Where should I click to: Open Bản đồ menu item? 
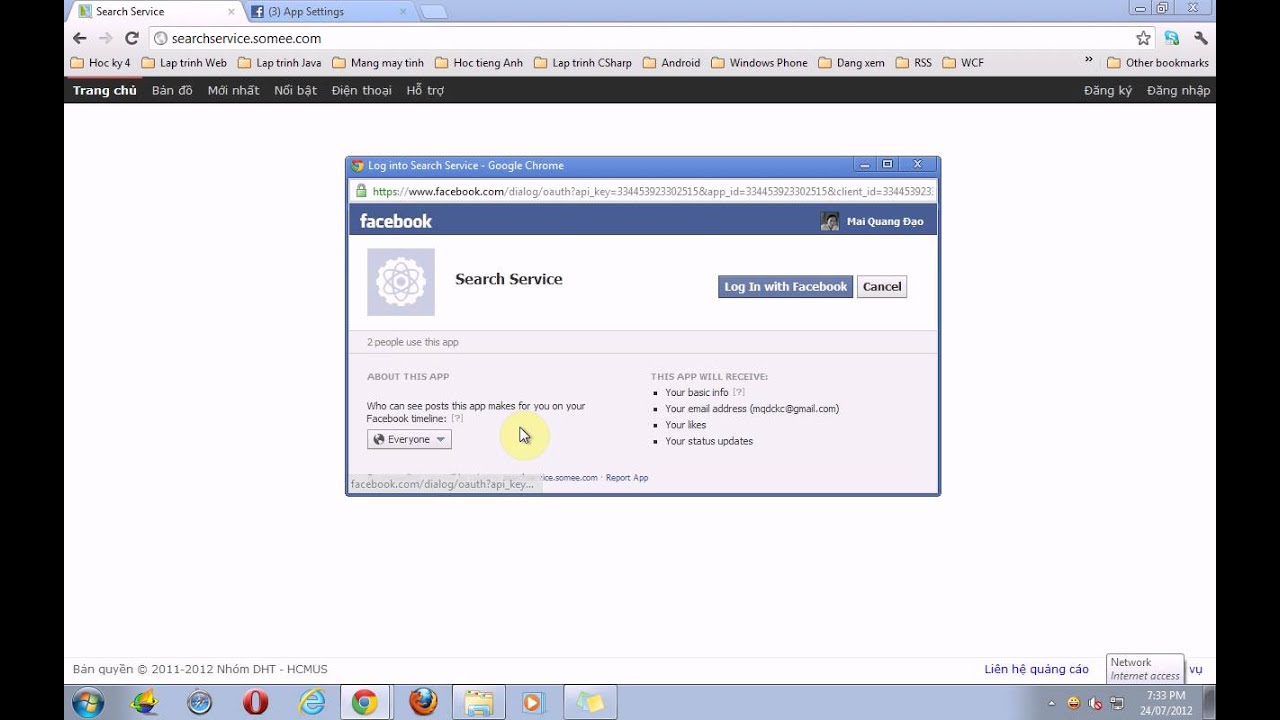pos(172,90)
